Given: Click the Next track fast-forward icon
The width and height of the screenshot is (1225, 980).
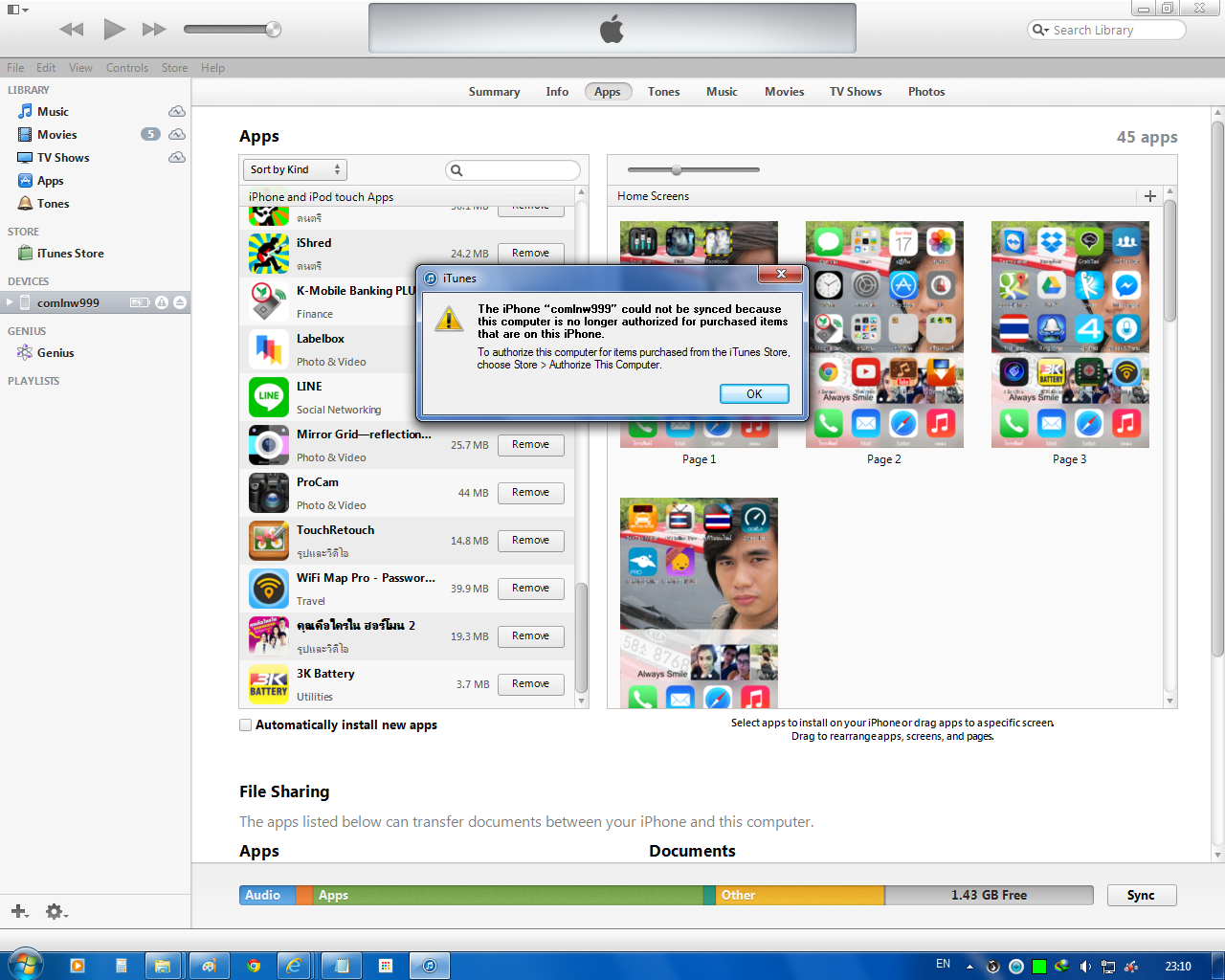Looking at the screenshot, I should [154, 30].
